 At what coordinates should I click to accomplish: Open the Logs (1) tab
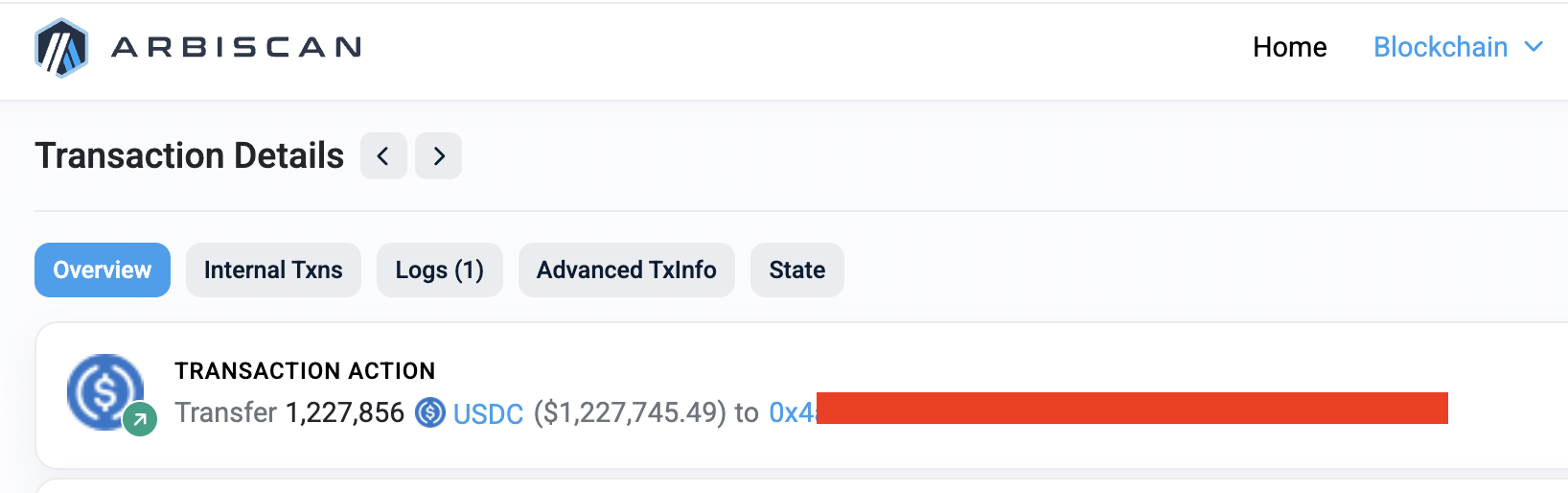click(x=439, y=270)
